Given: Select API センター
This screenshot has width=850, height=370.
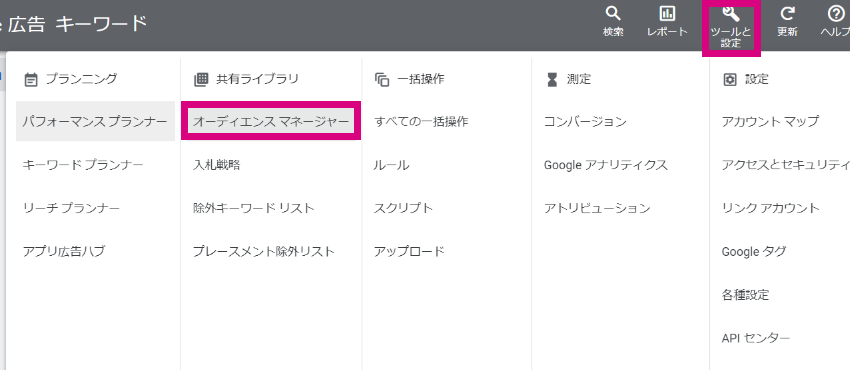Looking at the screenshot, I should click(x=756, y=338).
